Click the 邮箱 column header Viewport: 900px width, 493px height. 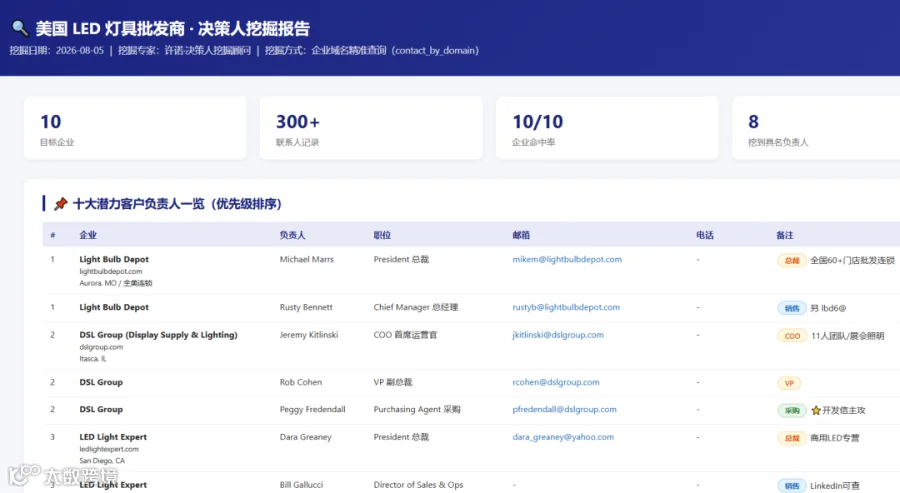pyautogui.click(x=521, y=235)
